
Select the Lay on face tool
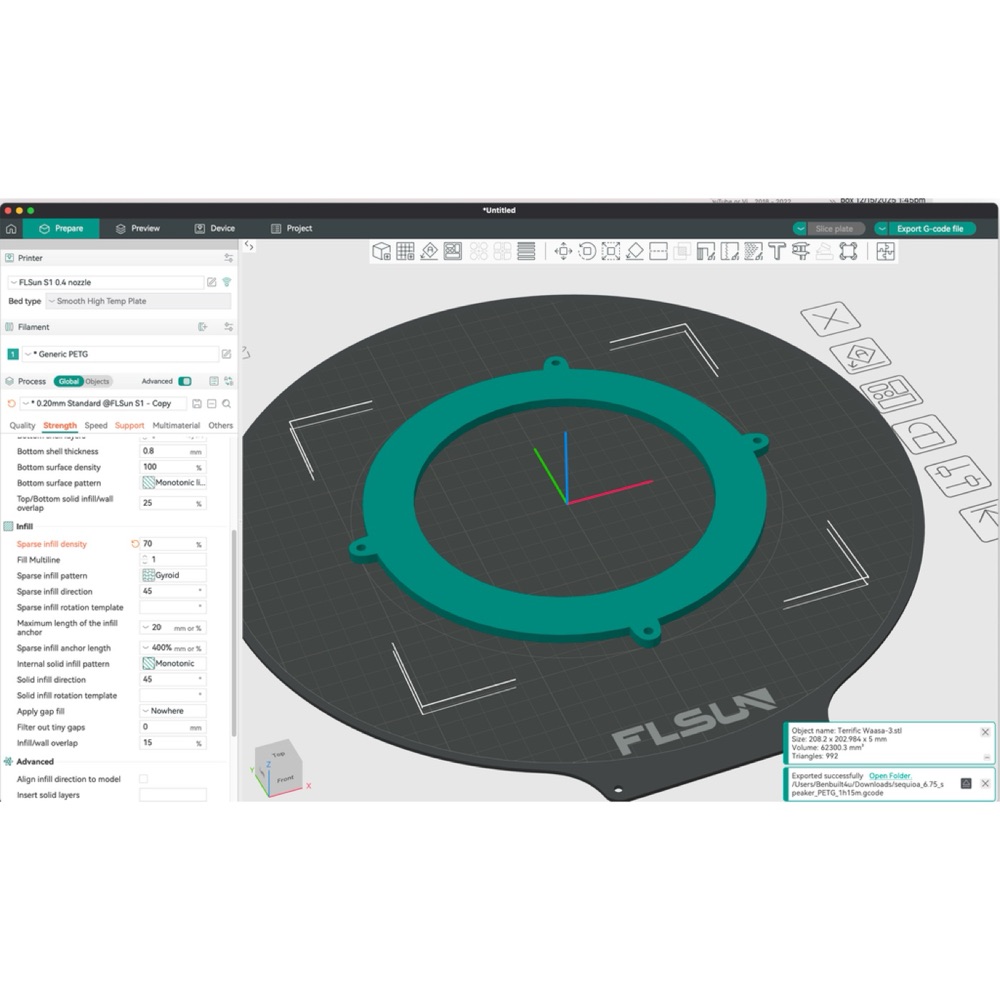(x=635, y=251)
